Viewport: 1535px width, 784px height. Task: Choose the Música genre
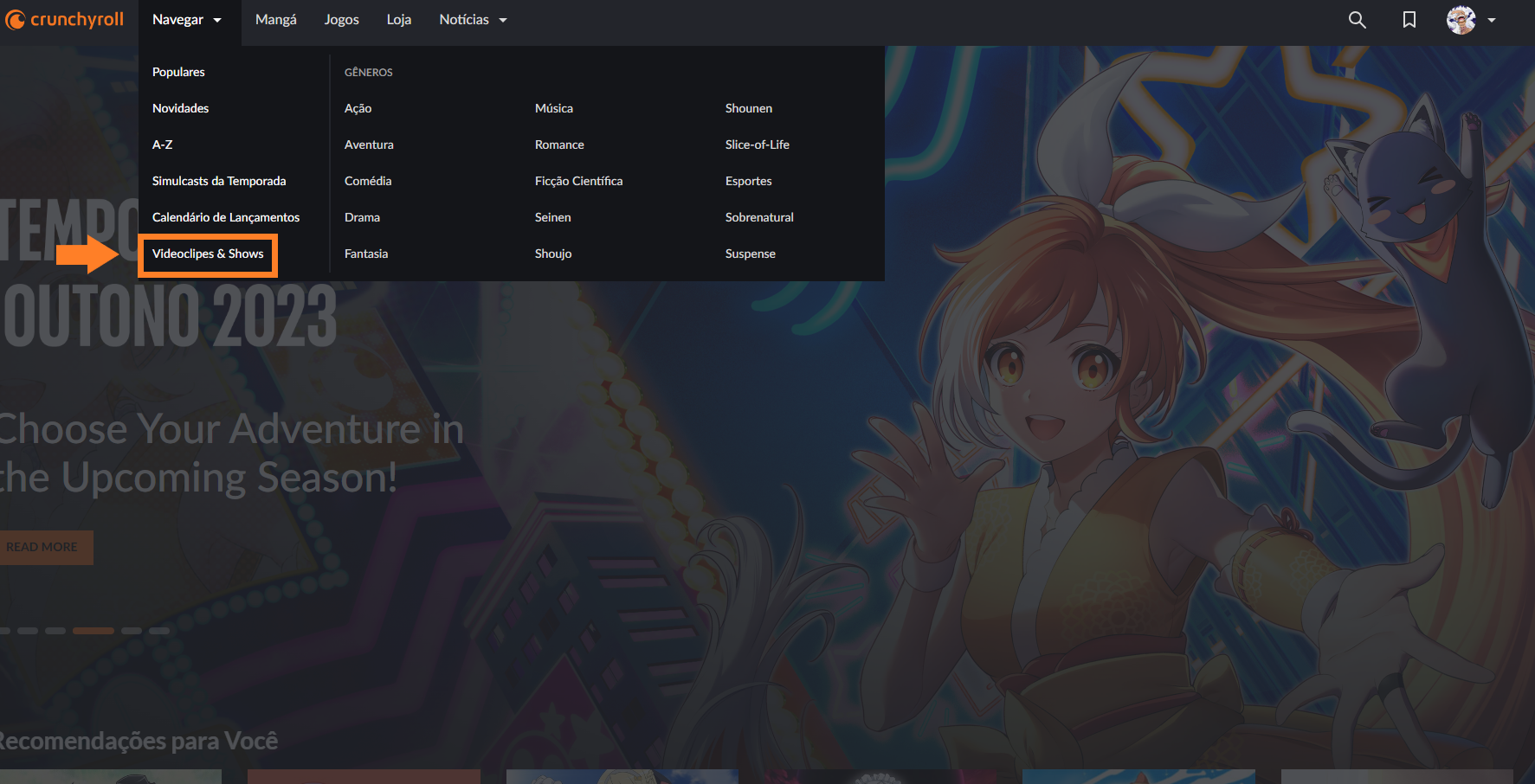[554, 108]
